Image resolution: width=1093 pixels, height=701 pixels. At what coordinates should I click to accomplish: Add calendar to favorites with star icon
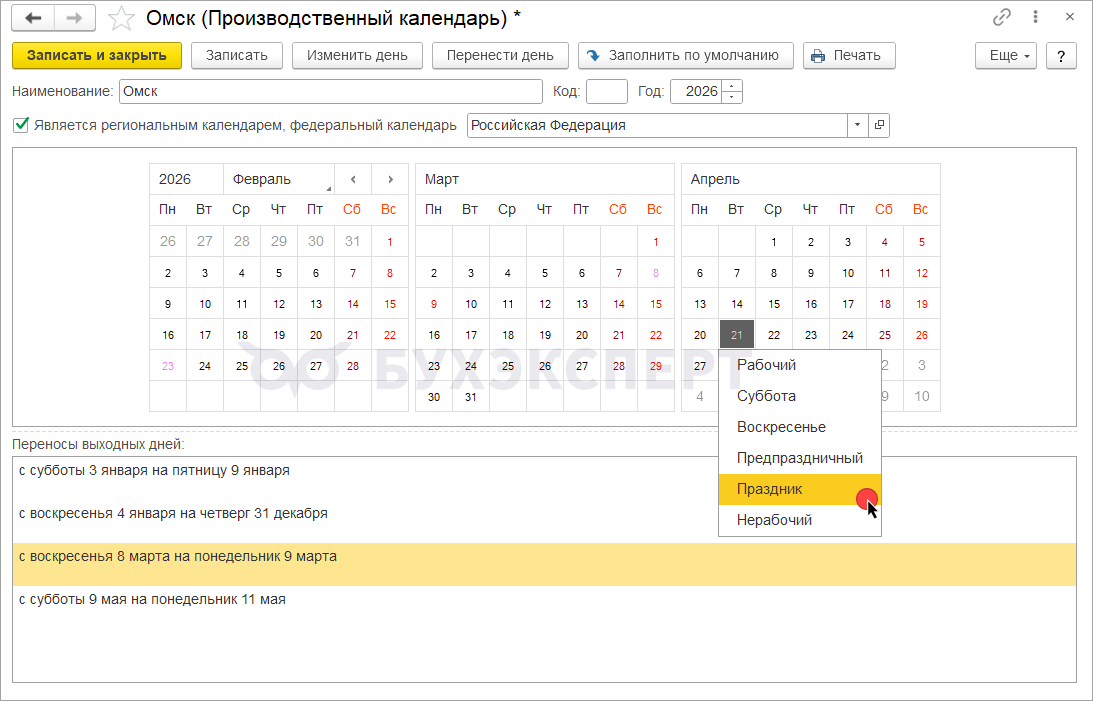click(x=121, y=18)
